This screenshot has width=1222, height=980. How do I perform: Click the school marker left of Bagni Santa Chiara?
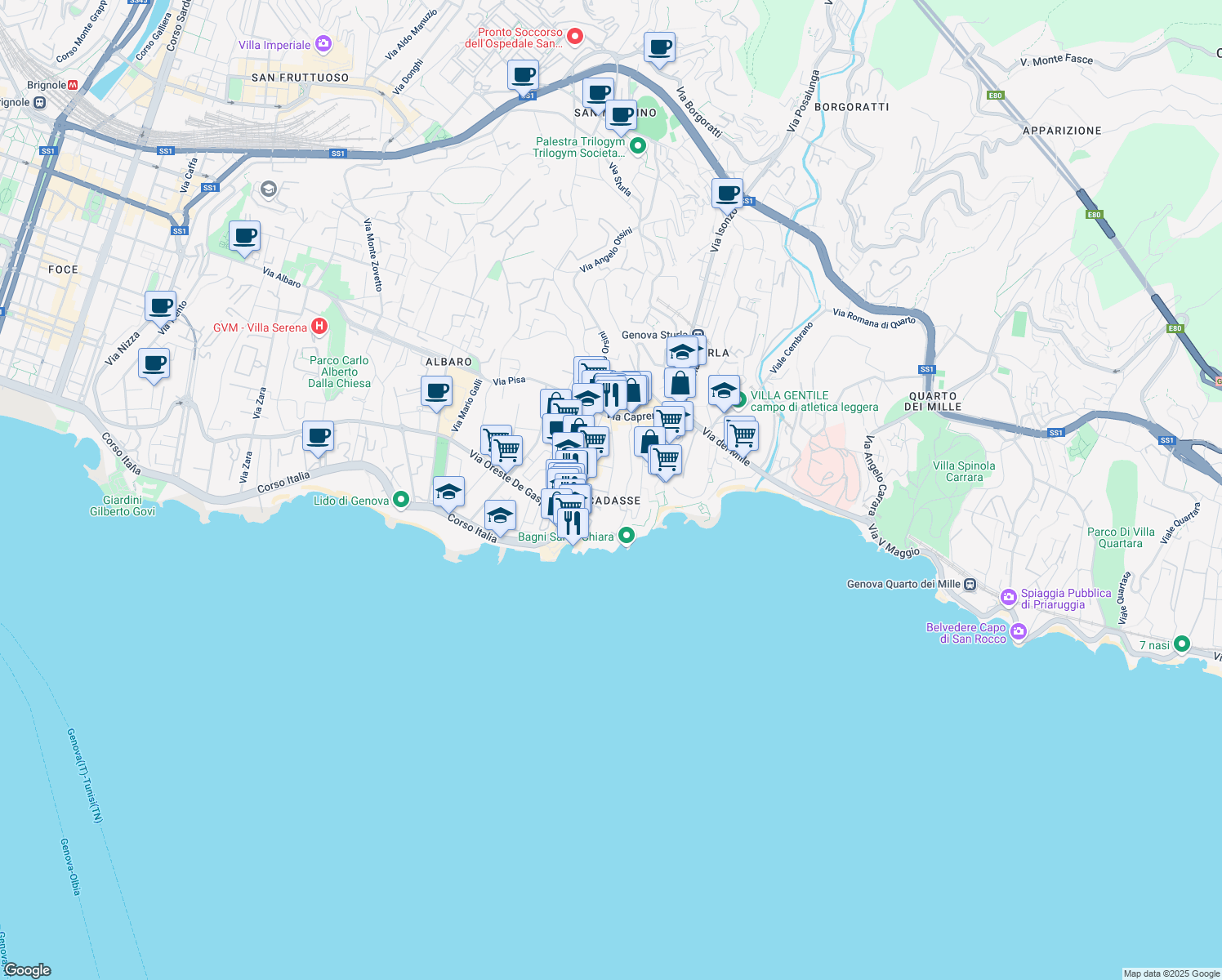coord(500,515)
